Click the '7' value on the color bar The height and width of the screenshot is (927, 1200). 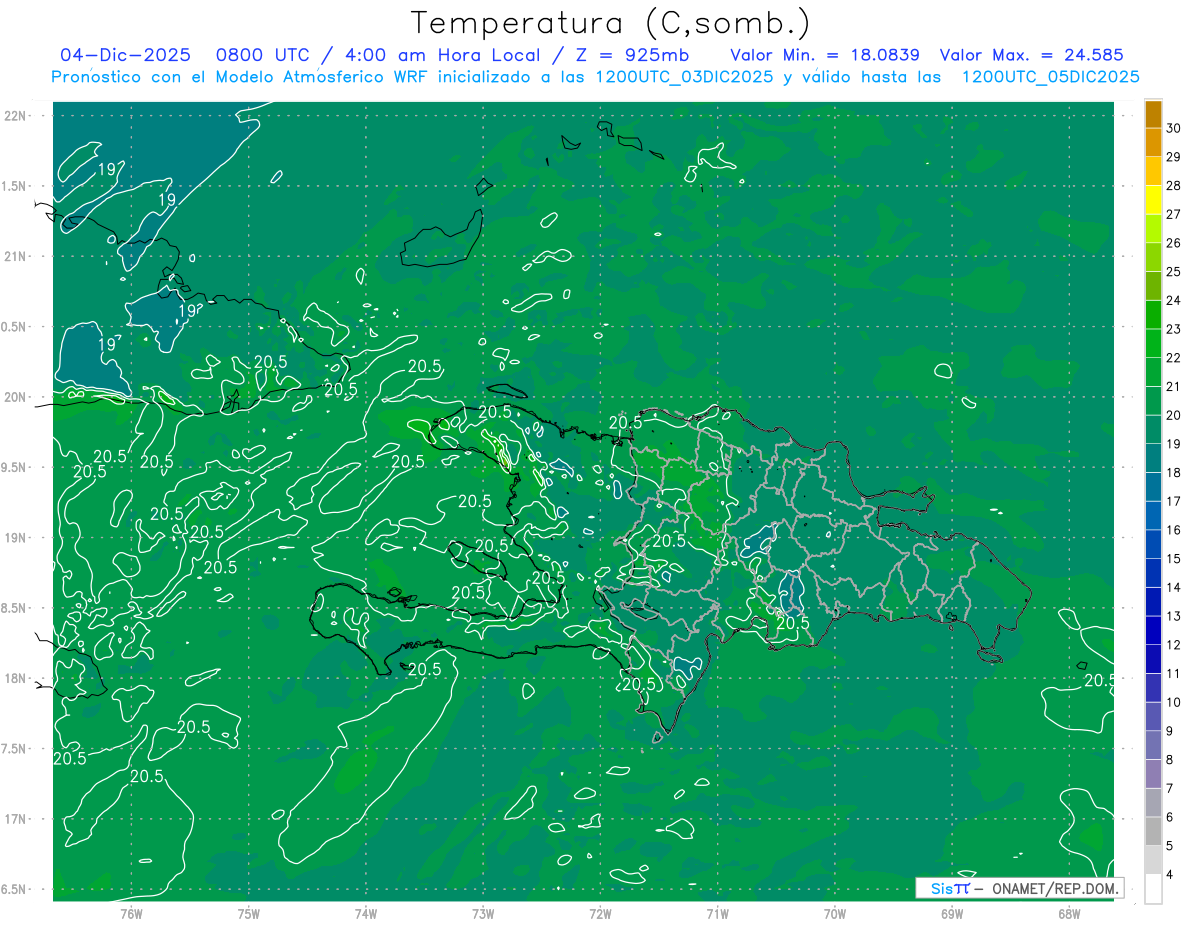[1171, 789]
